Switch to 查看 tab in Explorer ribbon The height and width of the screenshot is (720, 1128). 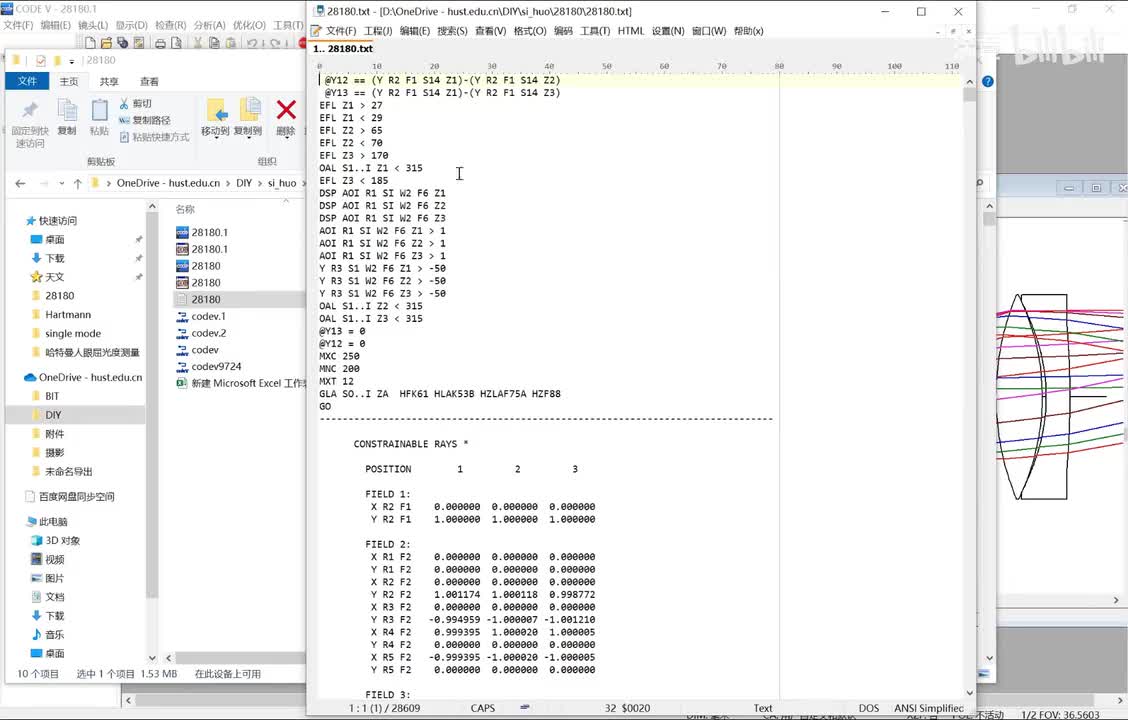pos(149,81)
